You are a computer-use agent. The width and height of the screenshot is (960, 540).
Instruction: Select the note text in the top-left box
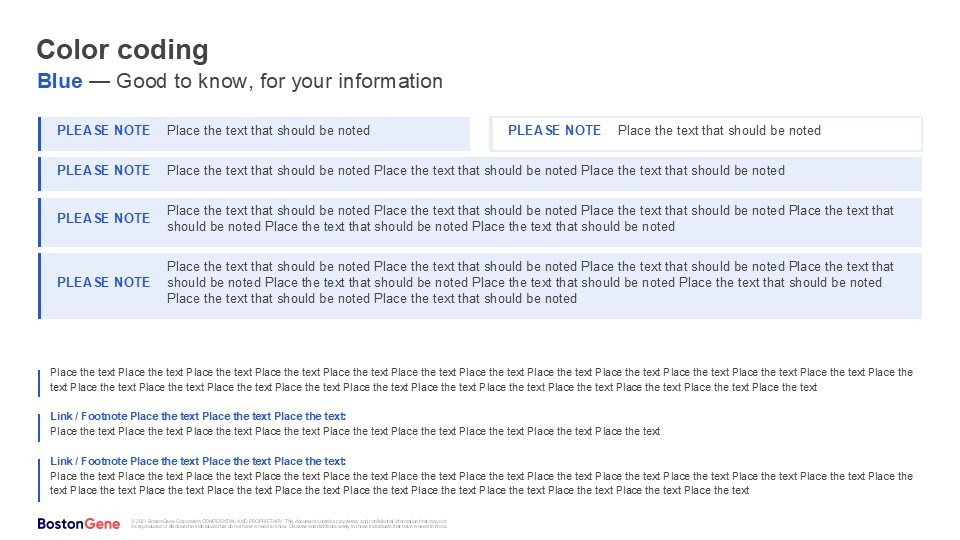coord(268,131)
